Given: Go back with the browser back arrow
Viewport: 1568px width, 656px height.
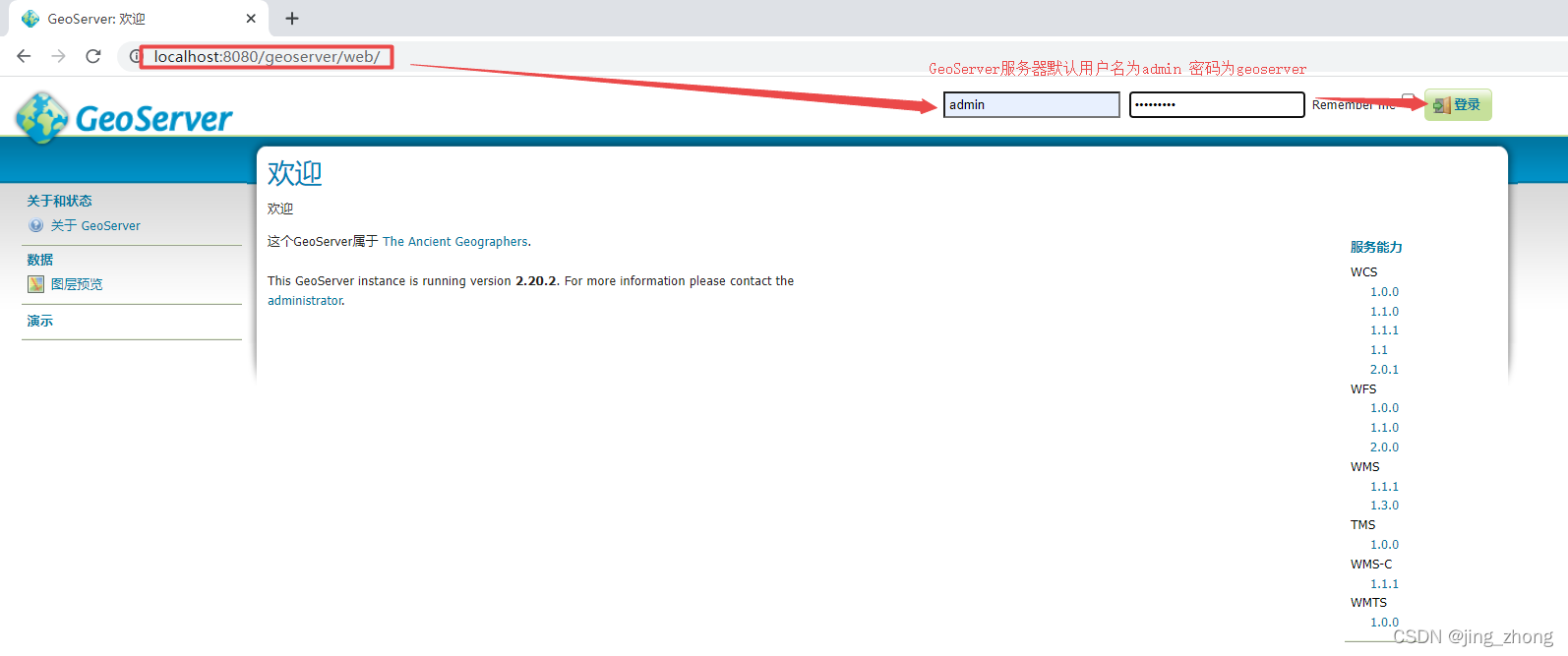Looking at the screenshot, I should coord(24,56).
